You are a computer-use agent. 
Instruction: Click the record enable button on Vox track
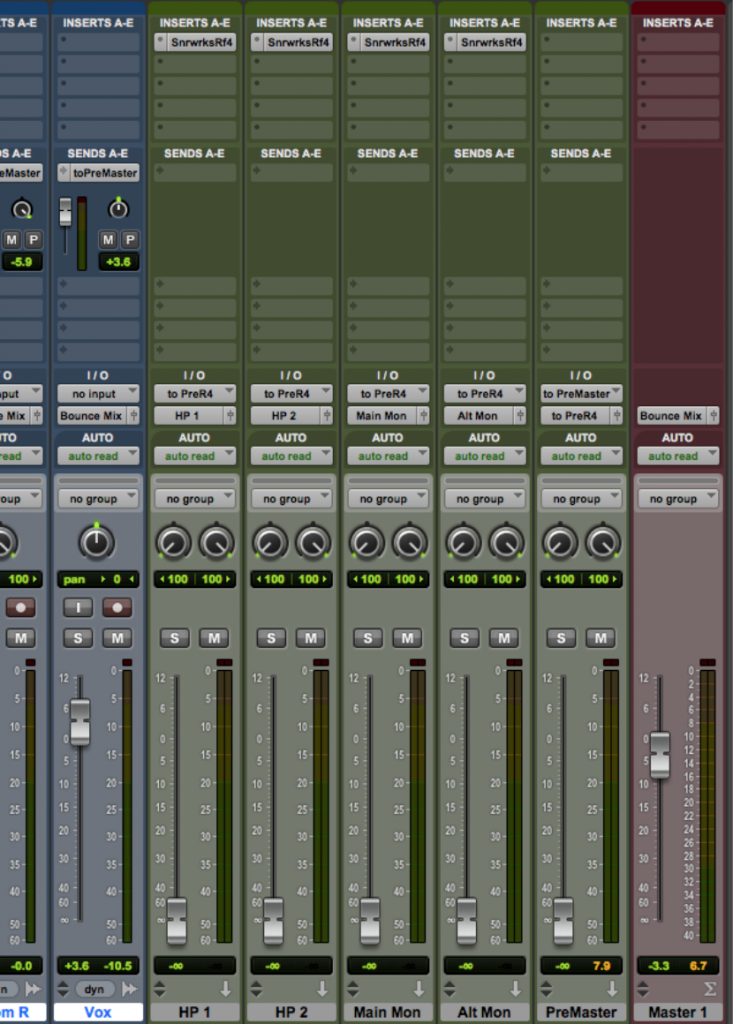(x=117, y=607)
